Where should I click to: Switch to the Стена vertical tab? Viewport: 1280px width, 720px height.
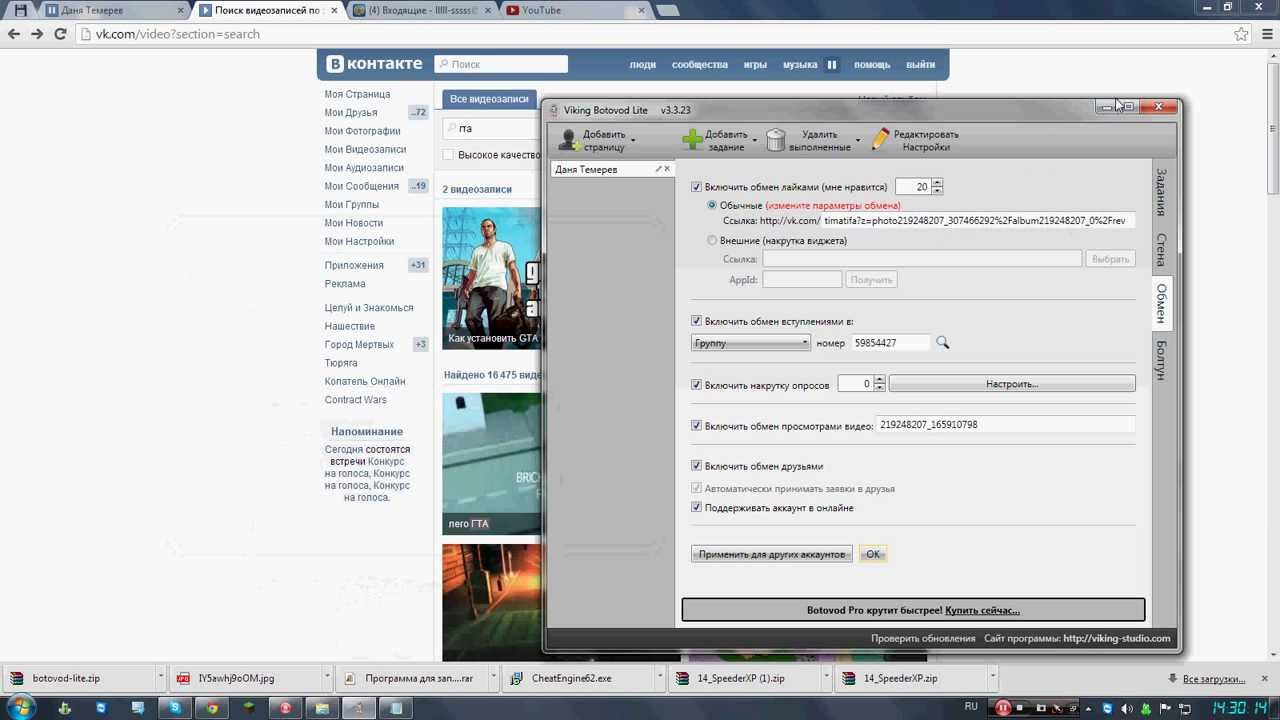1161,250
